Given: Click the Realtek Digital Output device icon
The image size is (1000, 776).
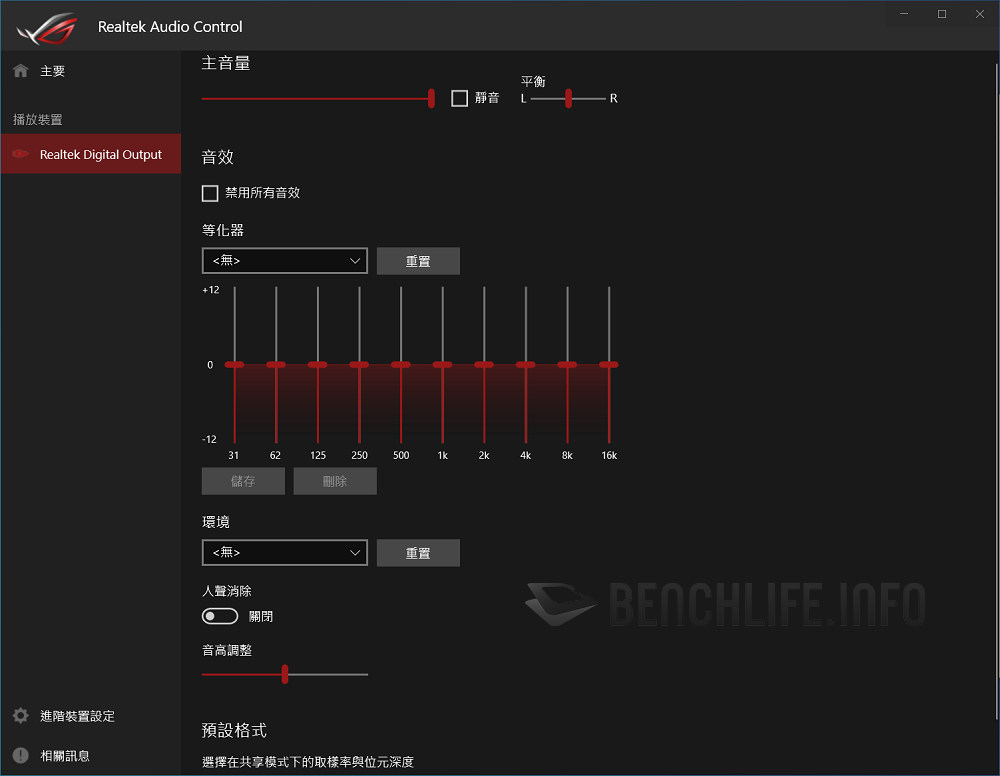Looking at the screenshot, I should (20, 154).
